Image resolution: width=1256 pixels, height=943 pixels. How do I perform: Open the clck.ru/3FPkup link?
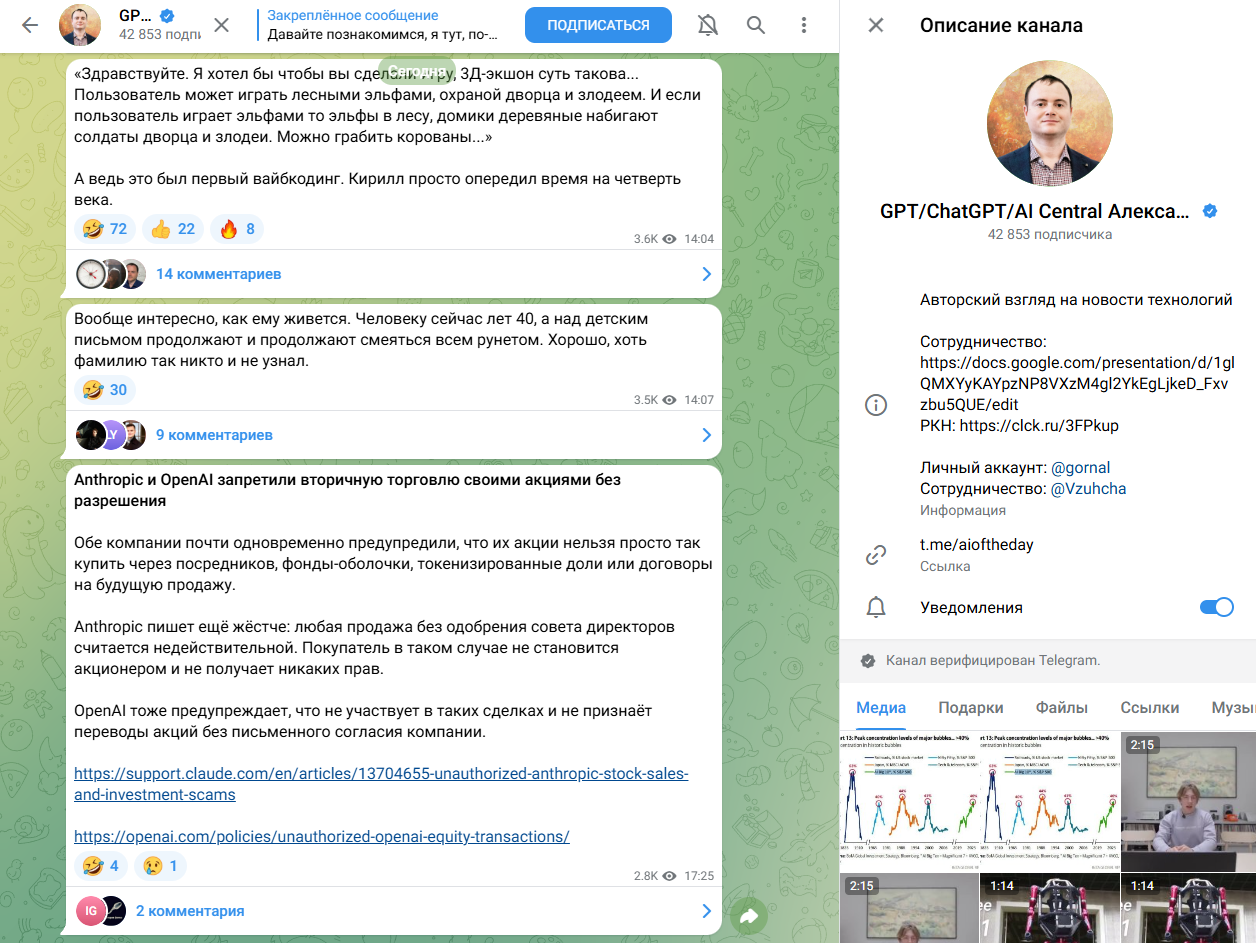pyautogui.click(x=1039, y=426)
